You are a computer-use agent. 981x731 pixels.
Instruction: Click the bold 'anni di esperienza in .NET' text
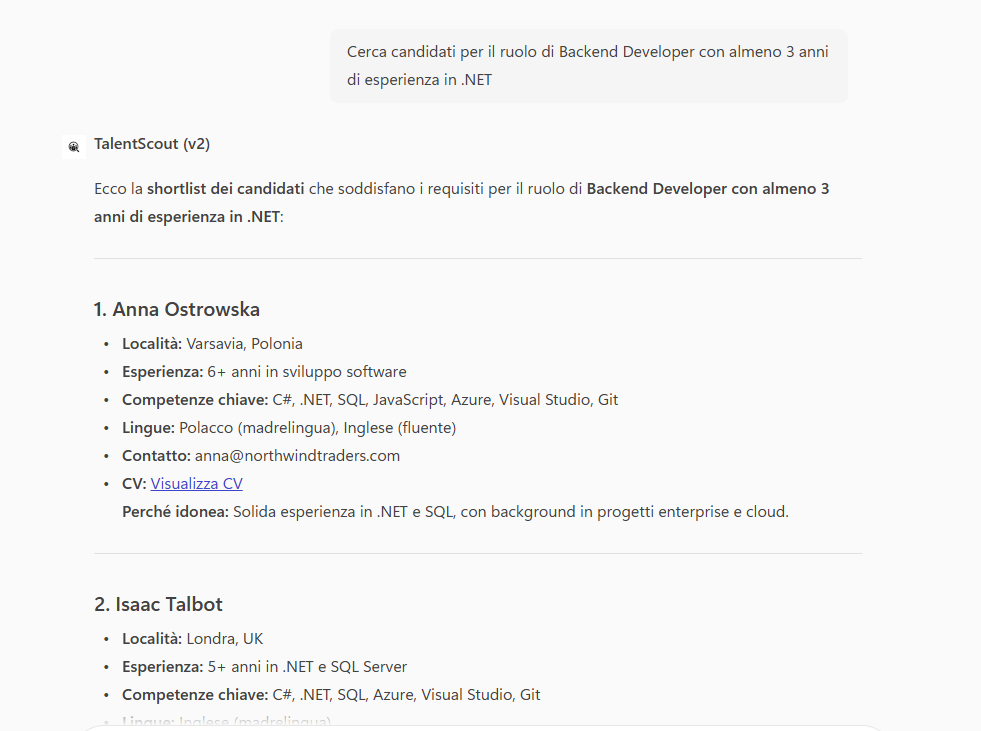tap(187, 216)
